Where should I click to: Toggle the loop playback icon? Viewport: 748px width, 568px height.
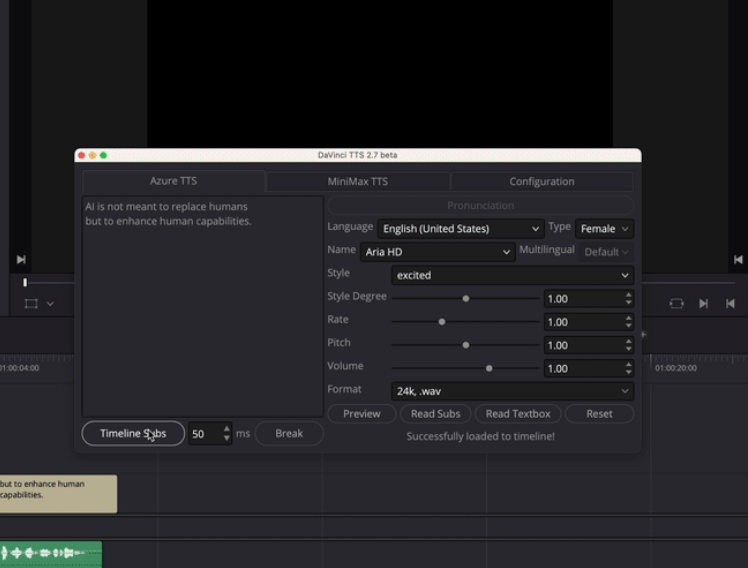[x=676, y=304]
